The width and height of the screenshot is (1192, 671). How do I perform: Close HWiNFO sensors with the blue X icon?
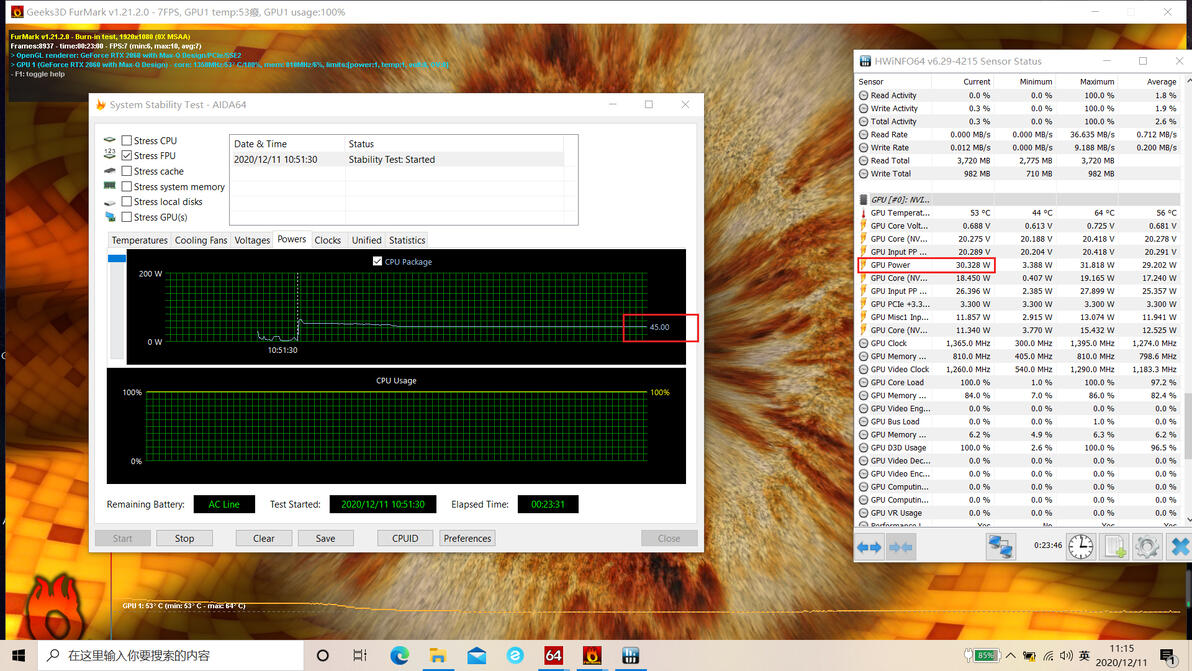pyautogui.click(x=1179, y=546)
